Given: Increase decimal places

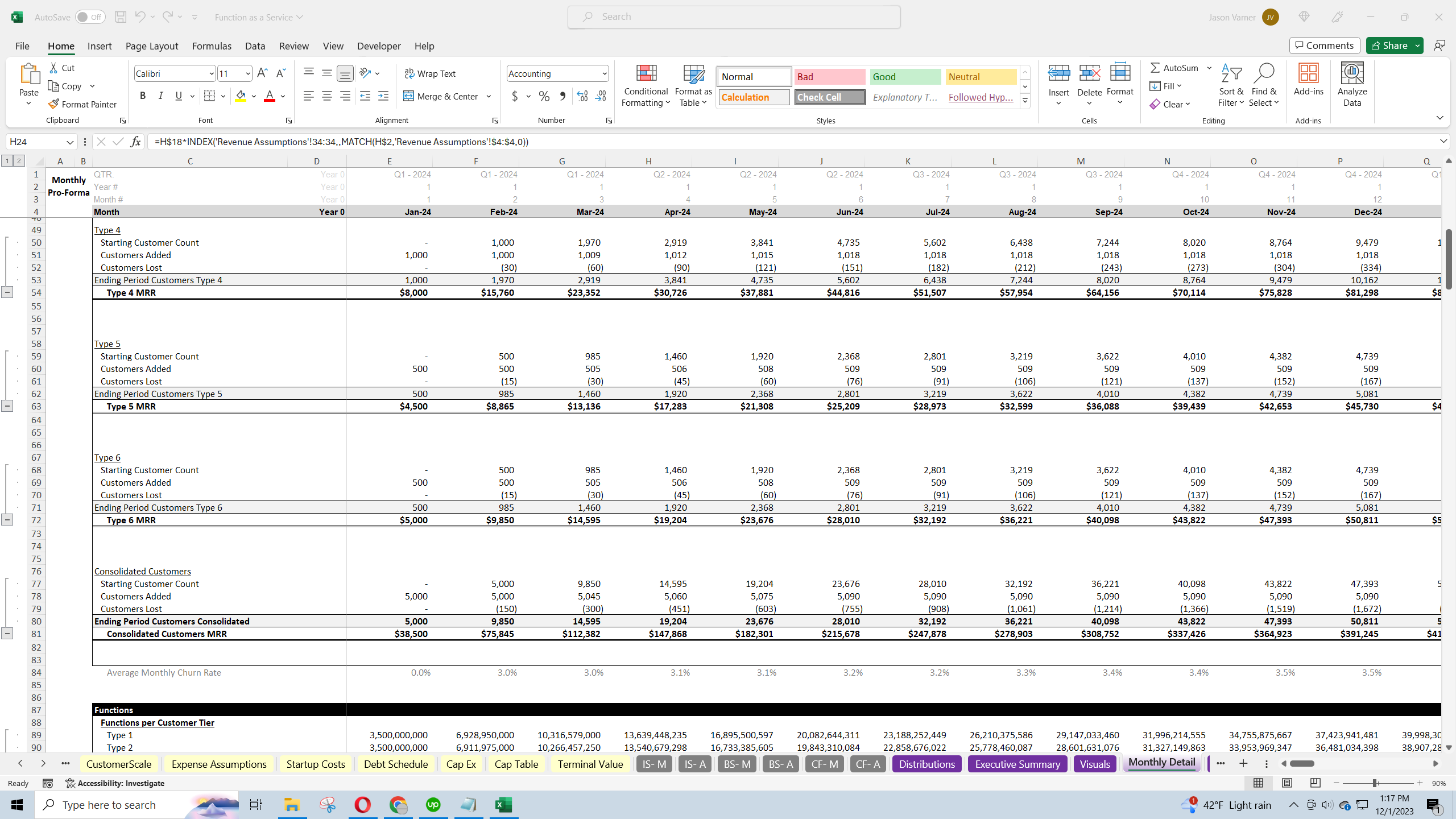Looking at the screenshot, I should (x=582, y=96).
